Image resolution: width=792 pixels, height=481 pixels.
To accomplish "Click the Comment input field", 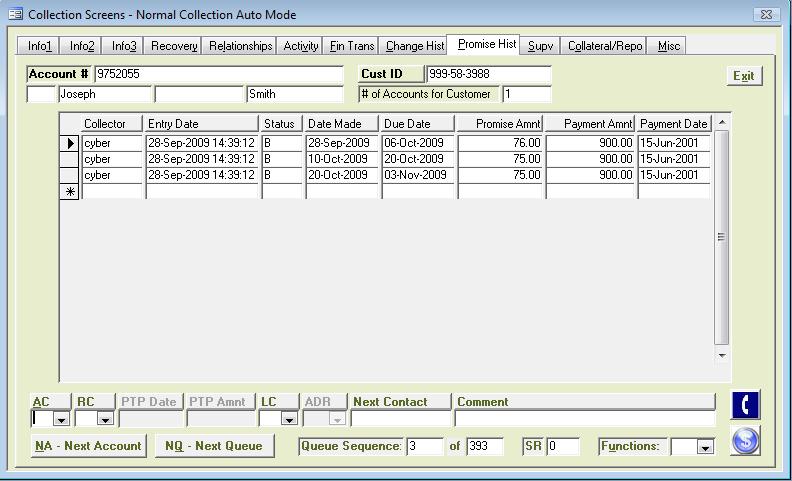I will tap(585, 419).
